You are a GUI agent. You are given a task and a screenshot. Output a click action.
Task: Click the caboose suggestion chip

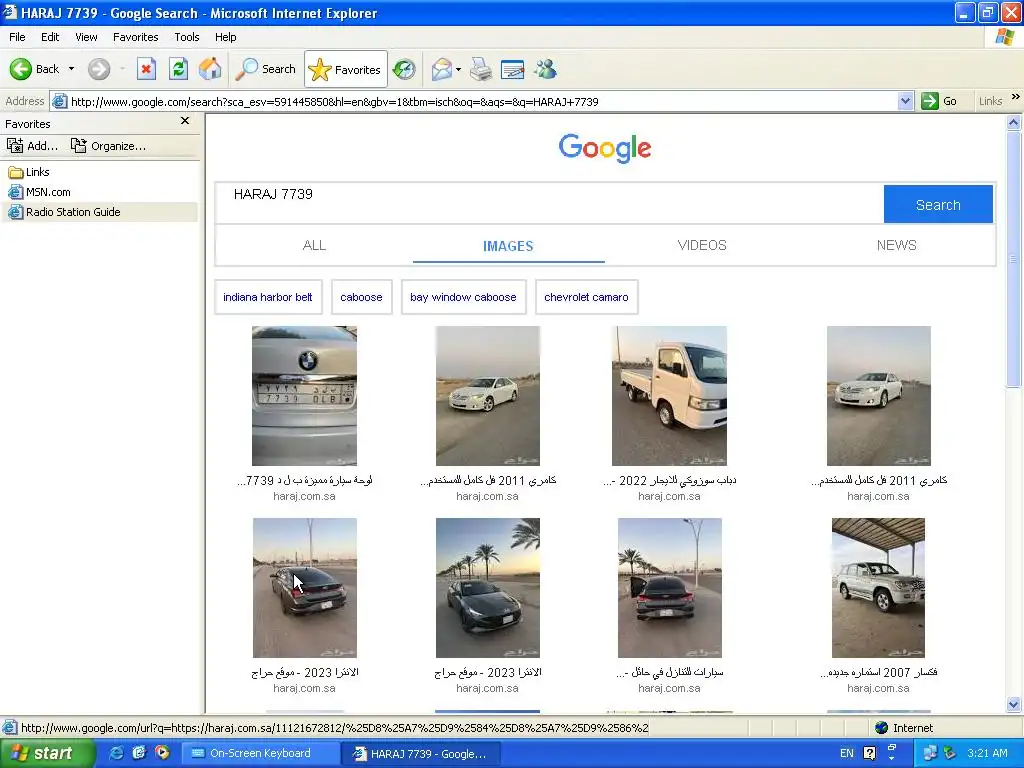pos(361,297)
